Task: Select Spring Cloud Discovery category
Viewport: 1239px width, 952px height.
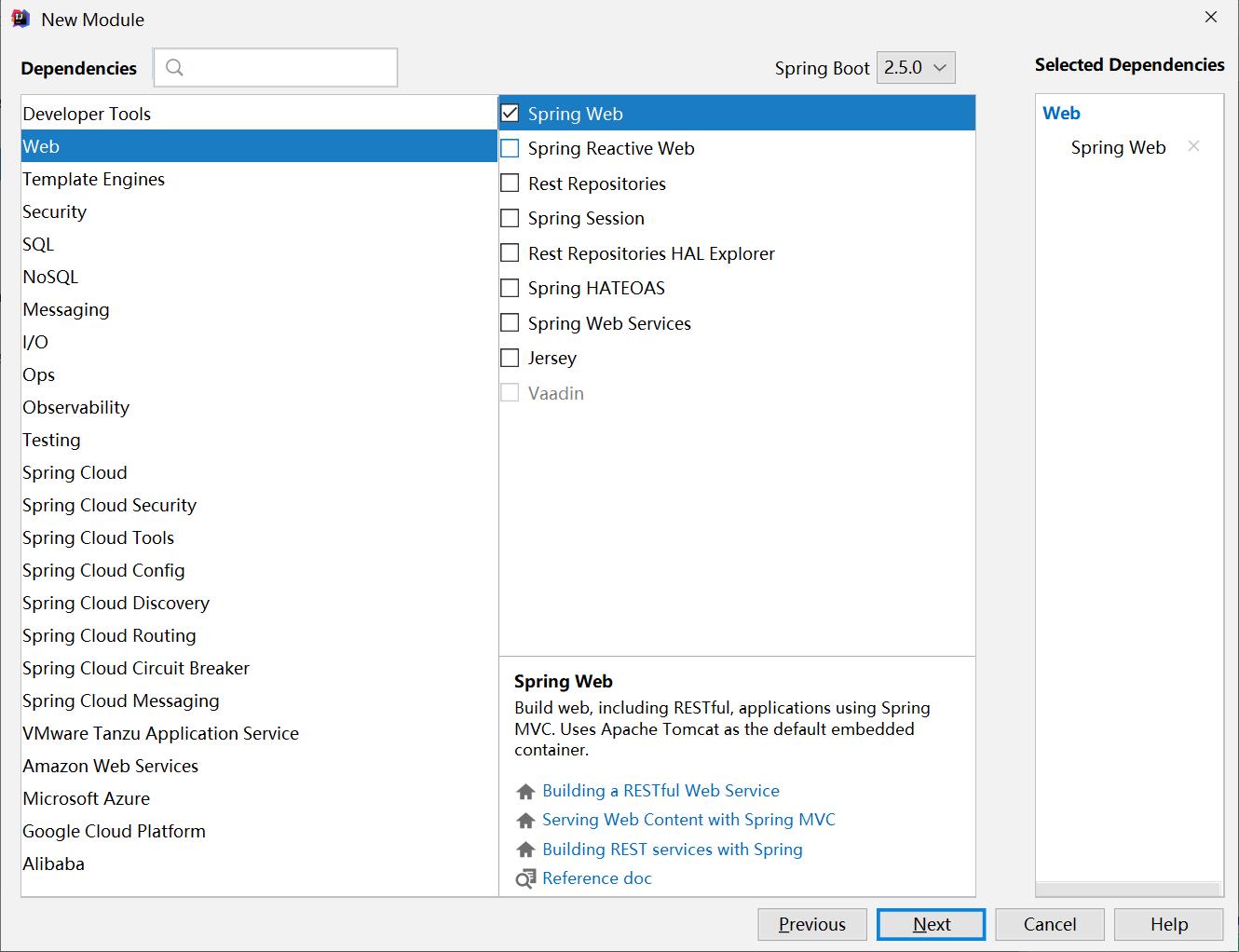Action: (x=259, y=603)
